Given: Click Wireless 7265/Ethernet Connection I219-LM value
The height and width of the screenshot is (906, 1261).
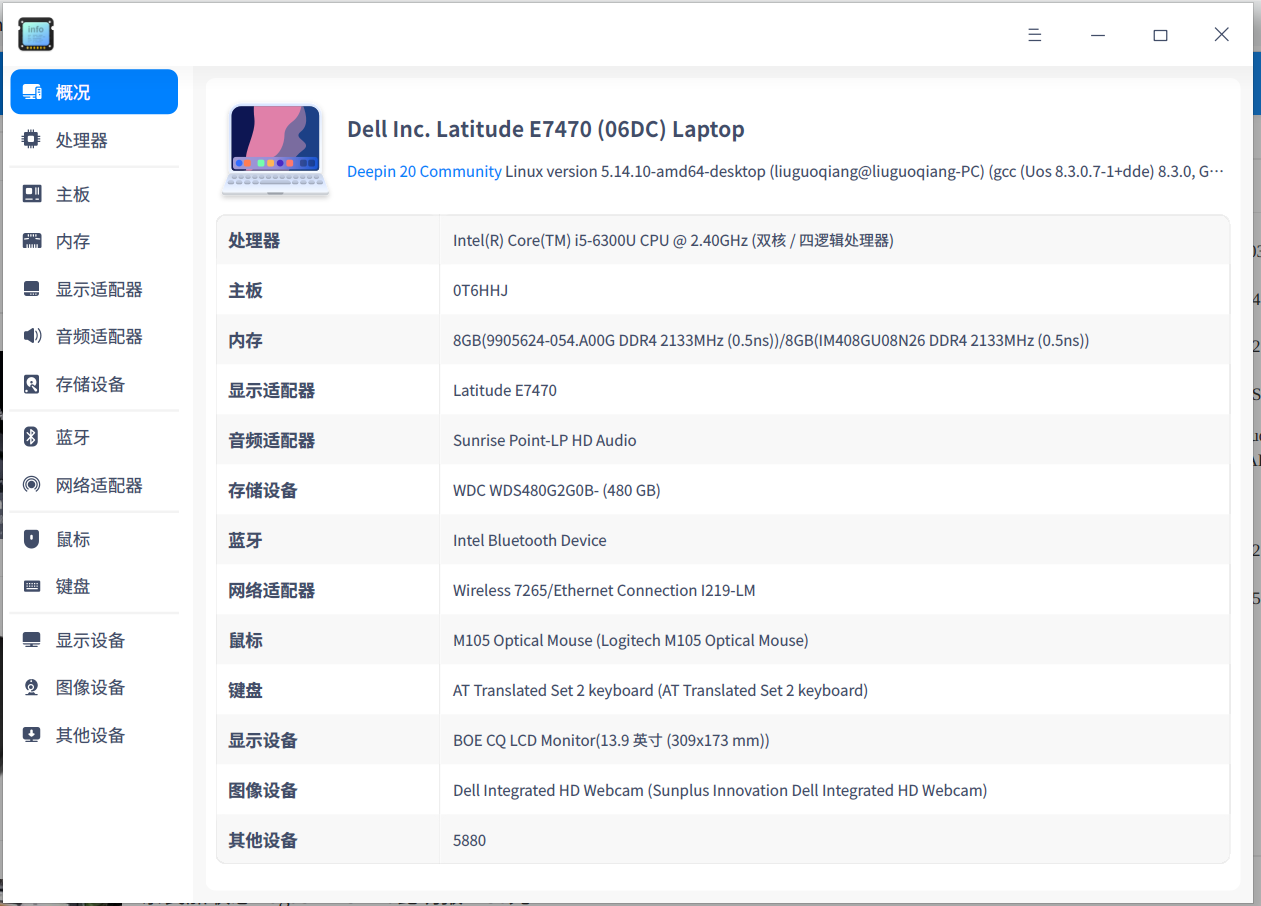Looking at the screenshot, I should [x=604, y=590].
